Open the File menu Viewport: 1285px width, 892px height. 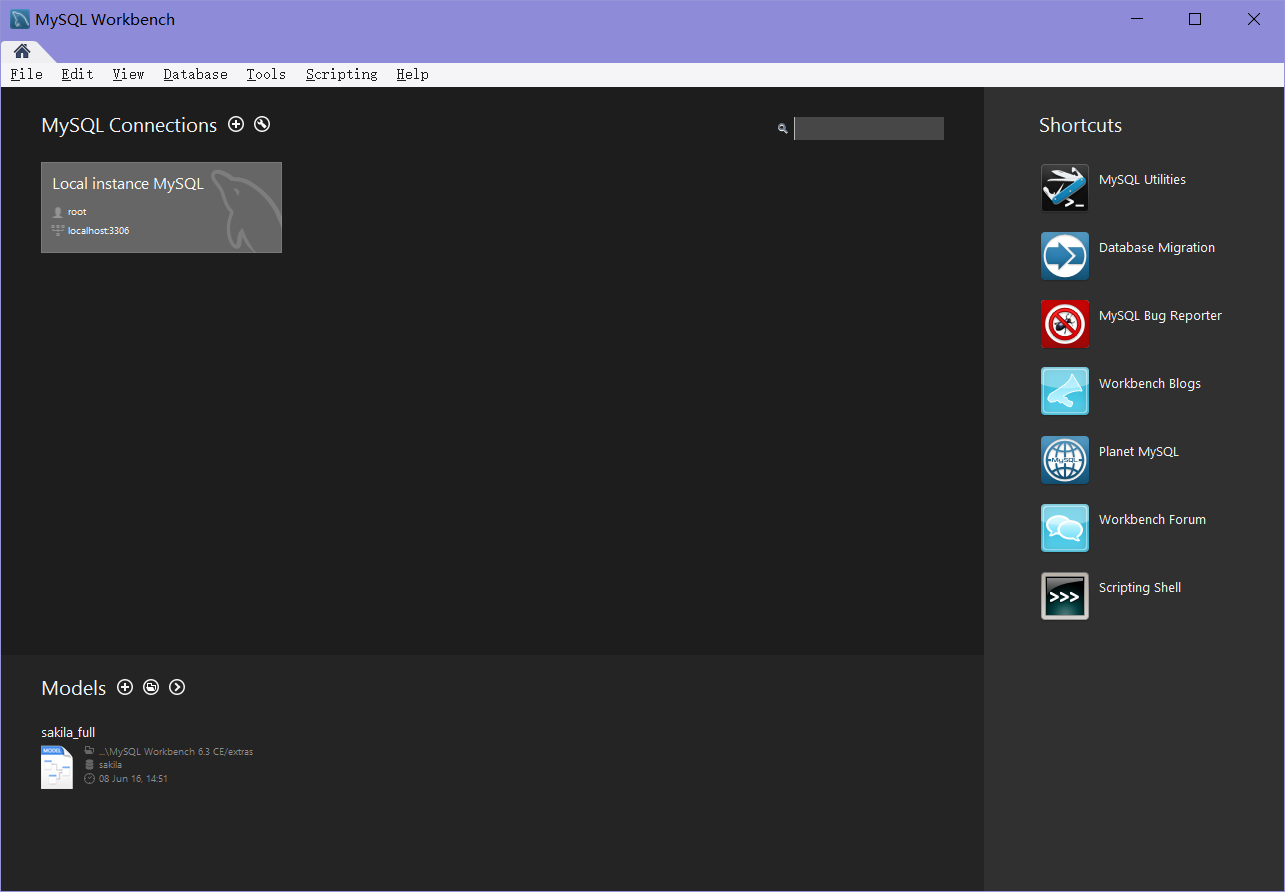pyautogui.click(x=27, y=74)
